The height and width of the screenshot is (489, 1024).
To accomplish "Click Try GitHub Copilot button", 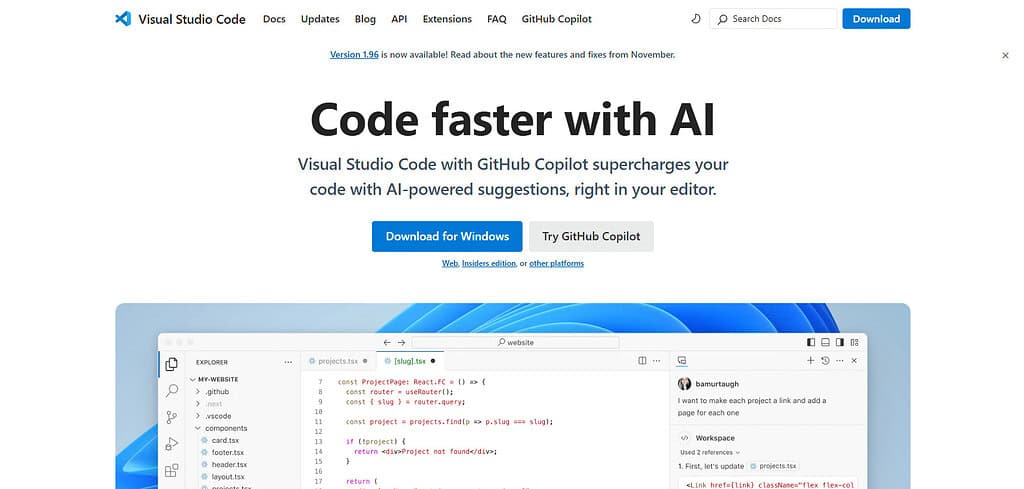I will pyautogui.click(x=591, y=236).
